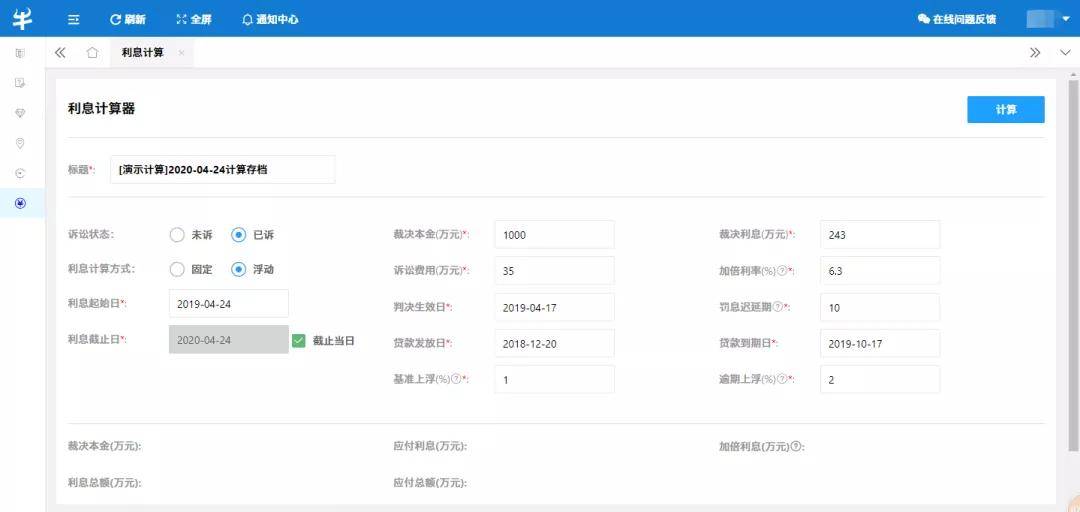Open the location pin sidebar icon

tap(21, 143)
